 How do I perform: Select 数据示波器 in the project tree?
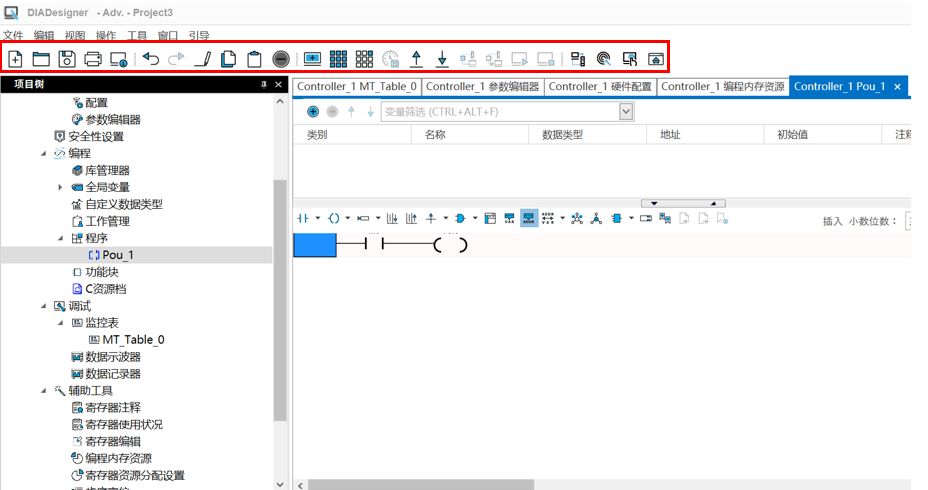tap(112, 357)
